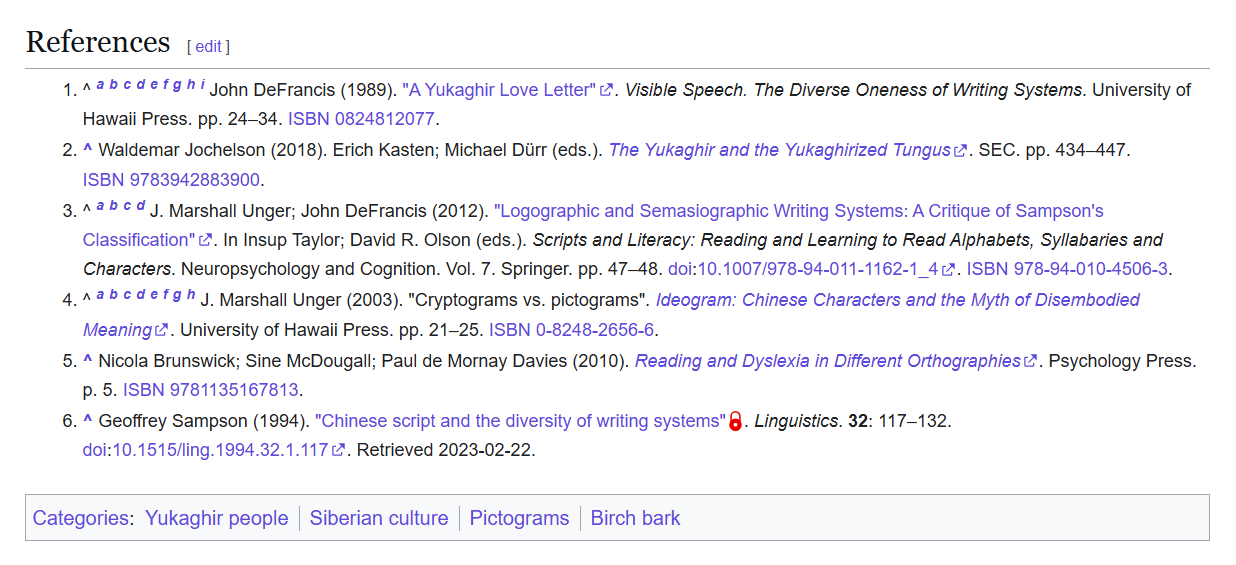The width and height of the screenshot is (1236, 565).
Task: Click author text "John DeFrancis (1989)"
Action: click(303, 90)
